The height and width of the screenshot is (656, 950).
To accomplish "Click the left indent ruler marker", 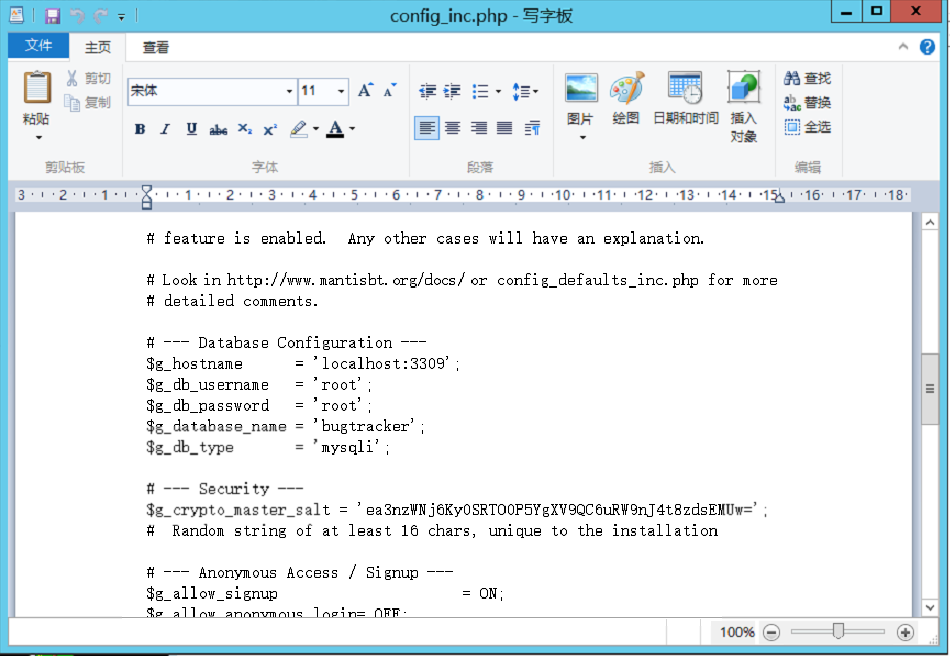I will [147, 197].
